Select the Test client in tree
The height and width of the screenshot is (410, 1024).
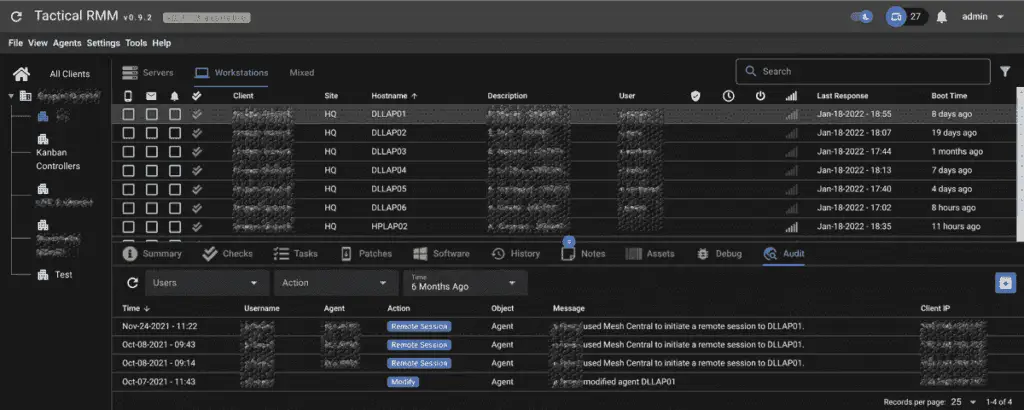(x=63, y=274)
